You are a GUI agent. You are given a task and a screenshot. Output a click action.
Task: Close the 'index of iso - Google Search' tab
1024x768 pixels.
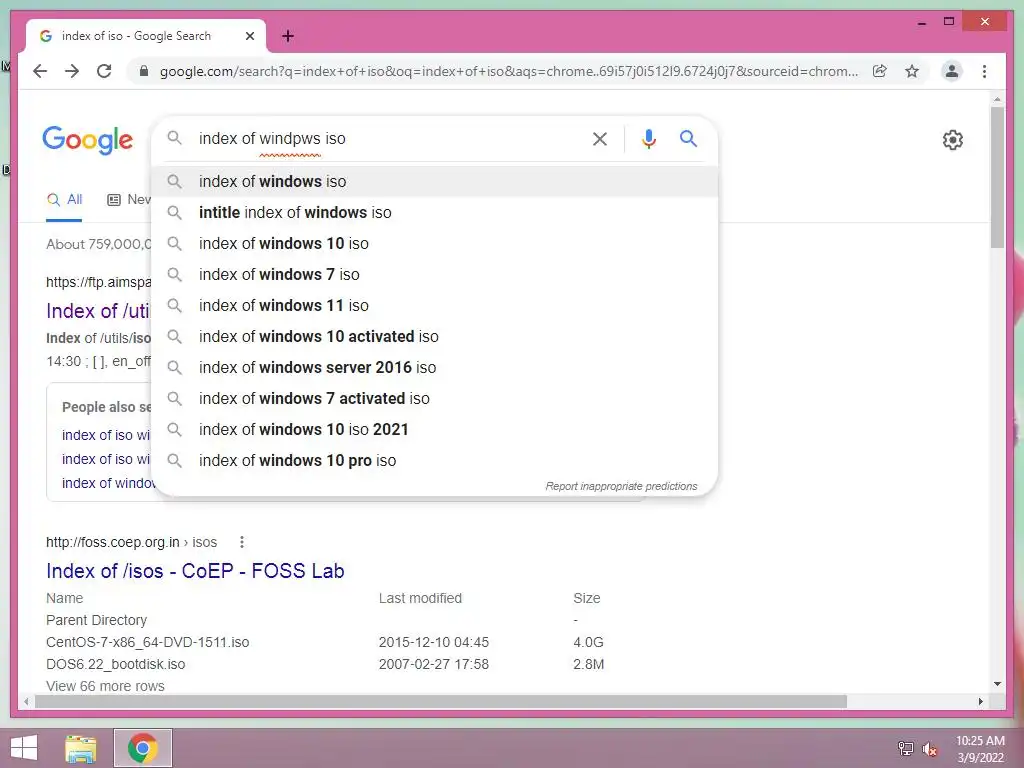click(x=250, y=36)
